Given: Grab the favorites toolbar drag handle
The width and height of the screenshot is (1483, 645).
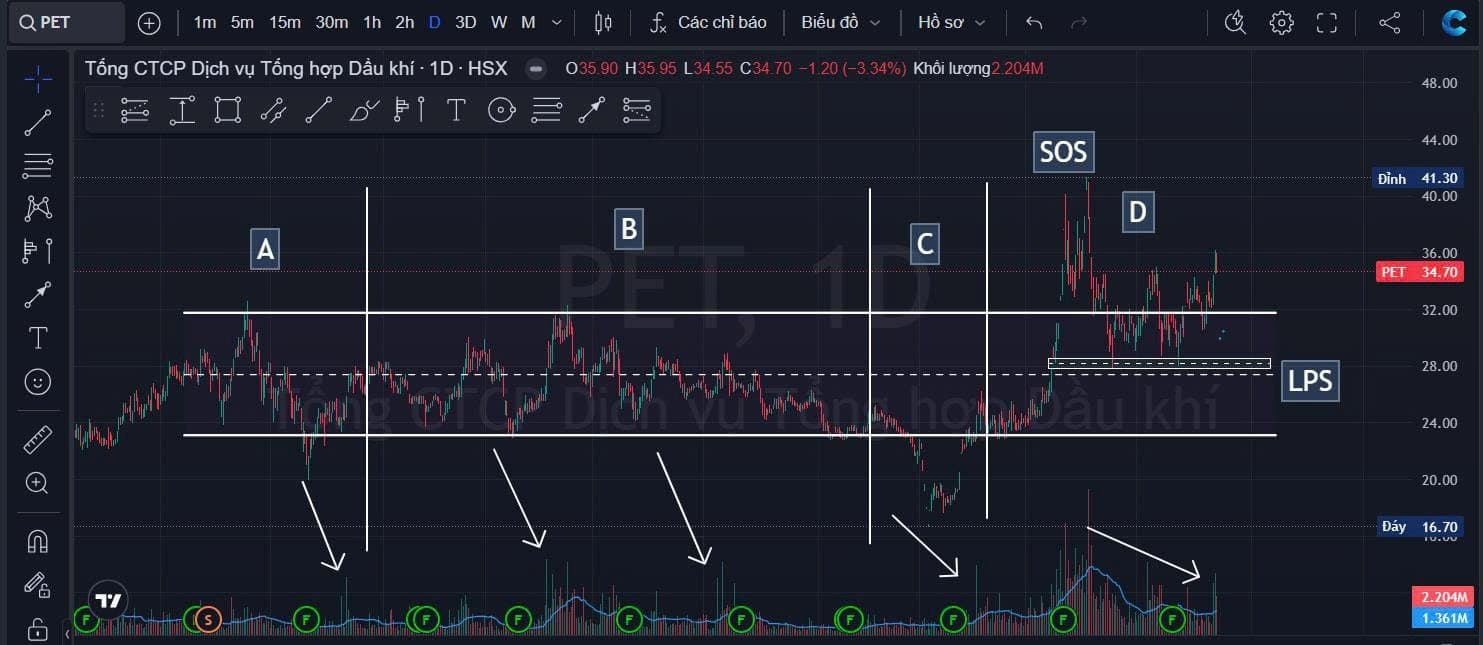Looking at the screenshot, I should 99,109.
